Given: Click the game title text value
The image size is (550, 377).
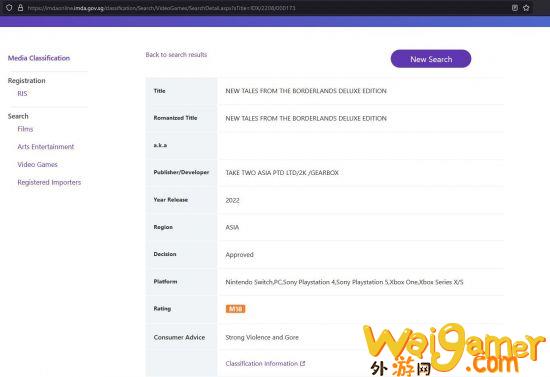Looking at the screenshot, I should click(306, 91).
